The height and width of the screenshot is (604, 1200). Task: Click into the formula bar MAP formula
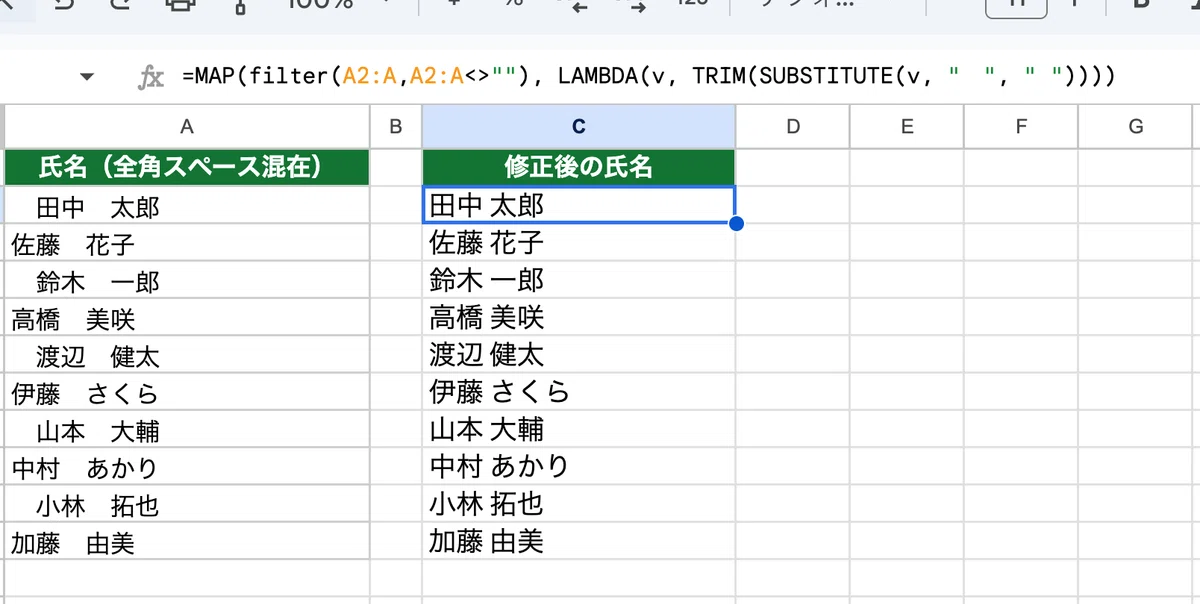pyautogui.click(x=648, y=76)
